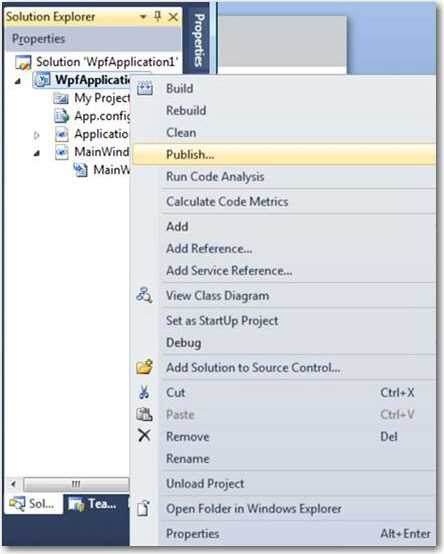This screenshot has width=444, height=554.
Task: Collapse the WpfApplication project node
Action: point(17,82)
